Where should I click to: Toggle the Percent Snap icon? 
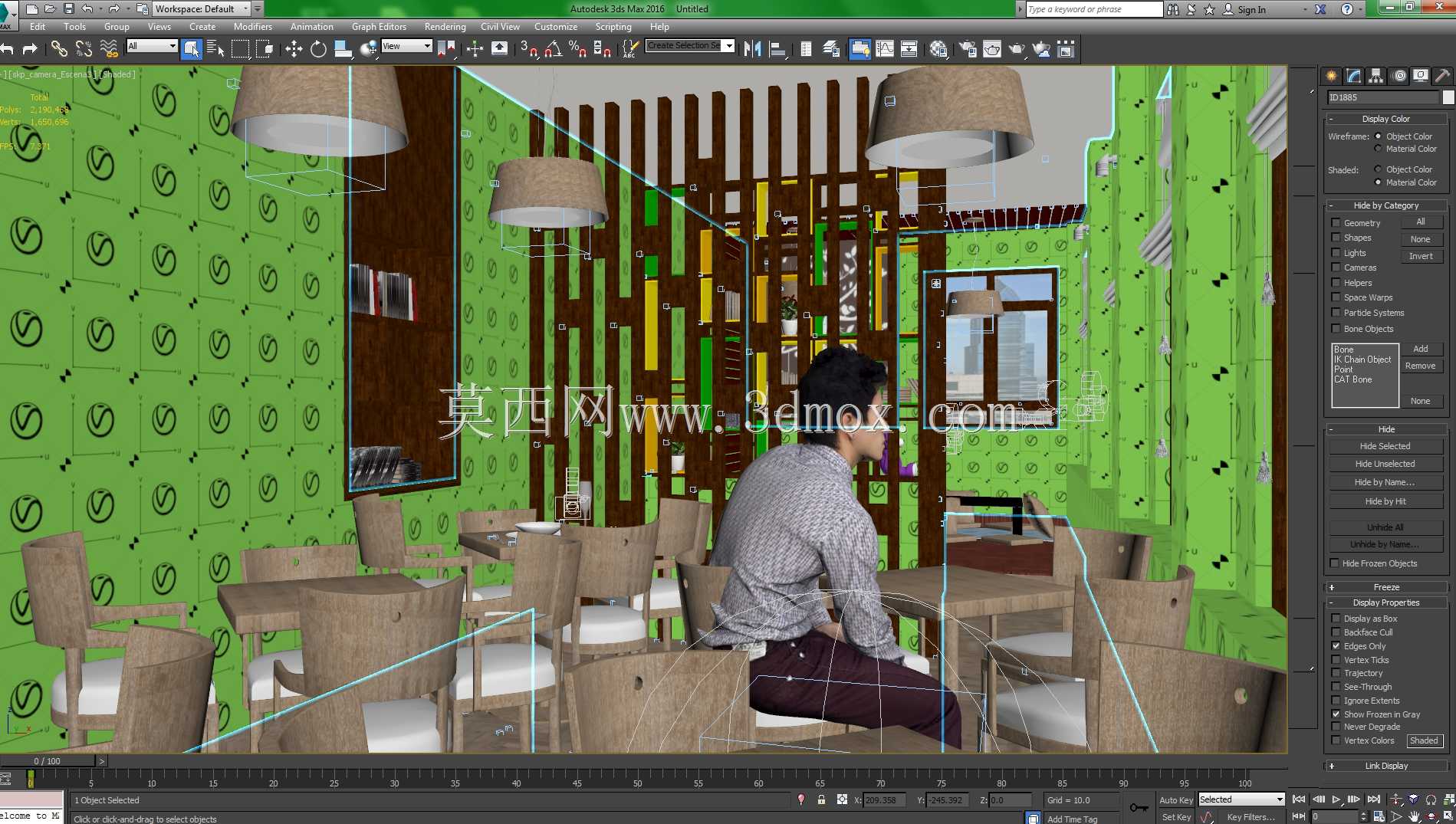578,49
